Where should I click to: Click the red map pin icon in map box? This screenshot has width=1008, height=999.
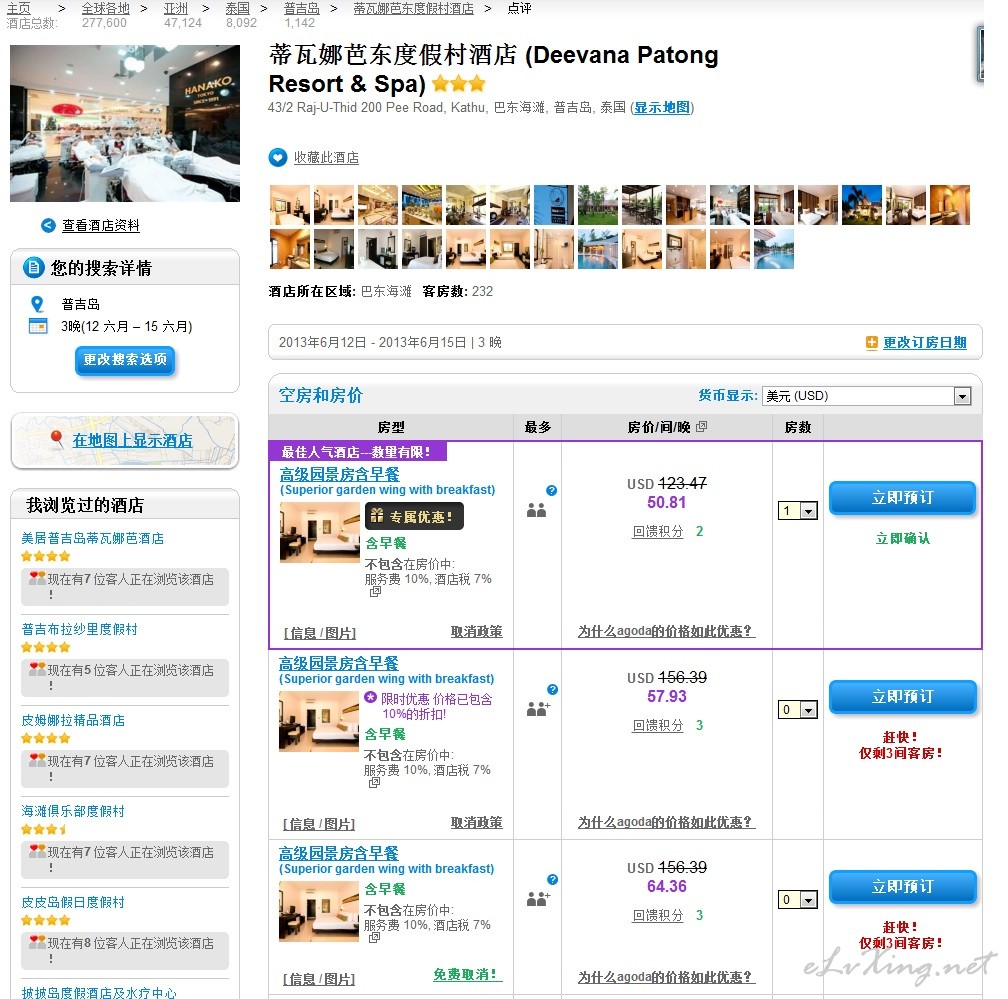(x=57, y=438)
